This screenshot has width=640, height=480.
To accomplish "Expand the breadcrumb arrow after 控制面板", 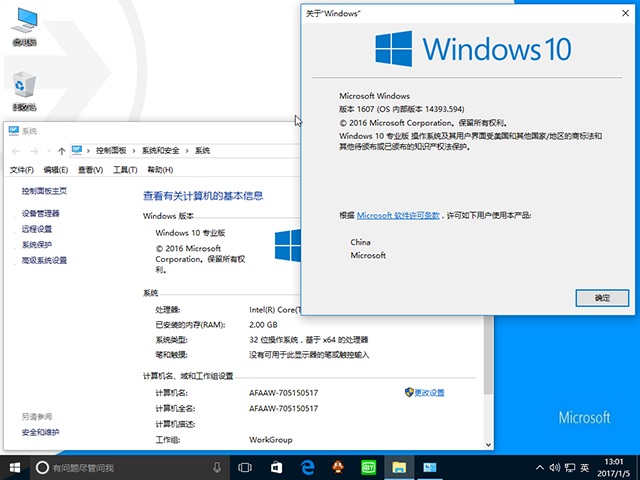I will [135, 150].
